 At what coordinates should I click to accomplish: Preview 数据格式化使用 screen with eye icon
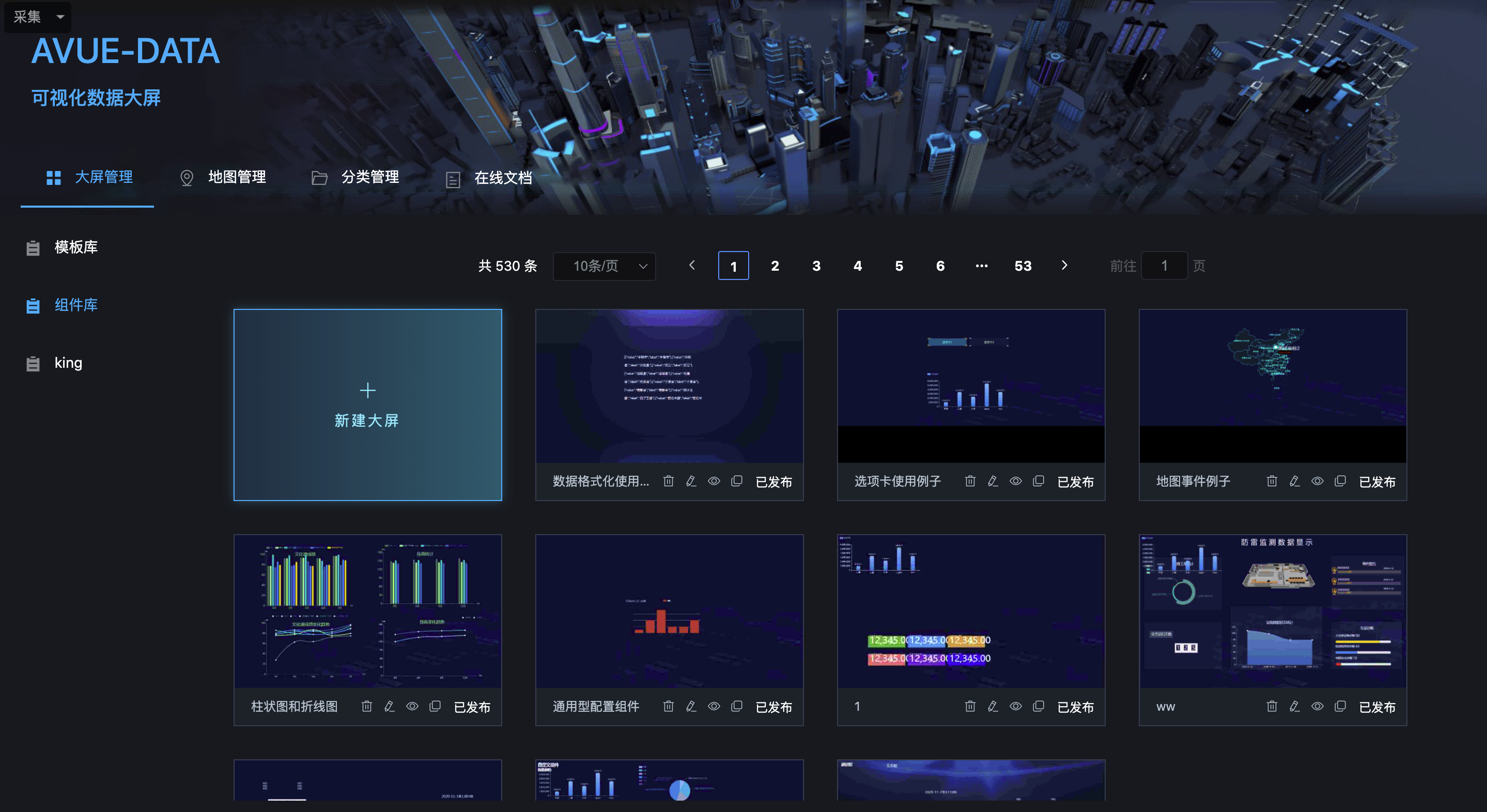[714, 481]
